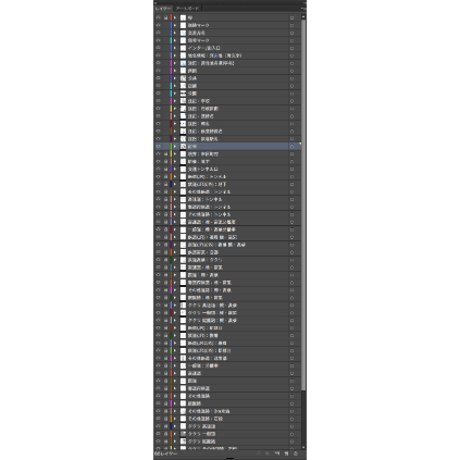
Task: Select the インター出入口 layer name
Action: [x=204, y=48]
